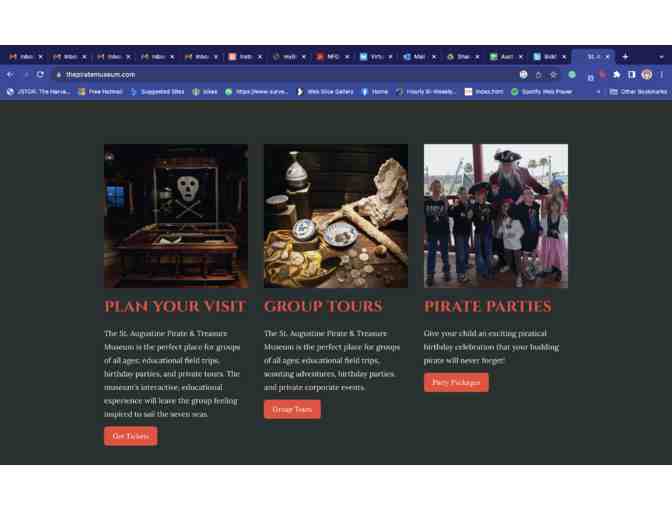Open the Extensions puzzle-piece icon
The height and width of the screenshot is (510, 672).
617,75
